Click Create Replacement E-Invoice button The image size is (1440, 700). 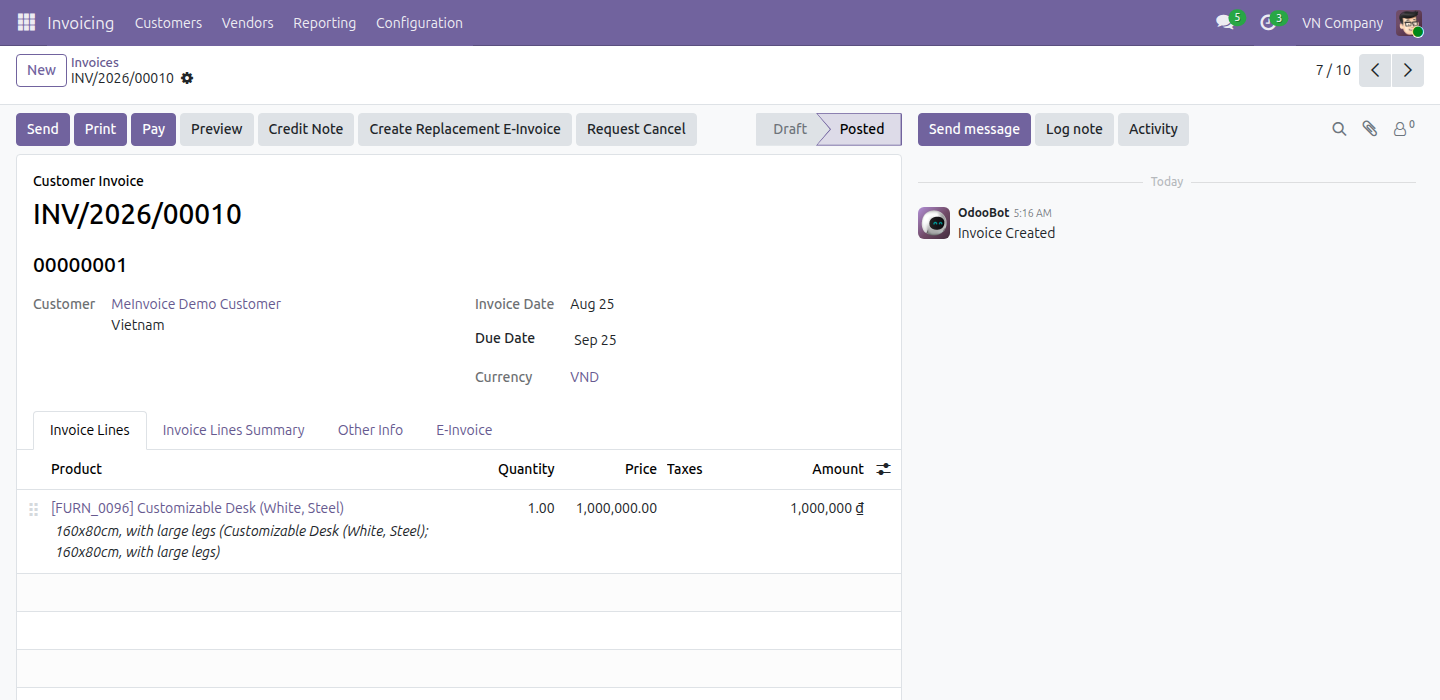click(465, 129)
